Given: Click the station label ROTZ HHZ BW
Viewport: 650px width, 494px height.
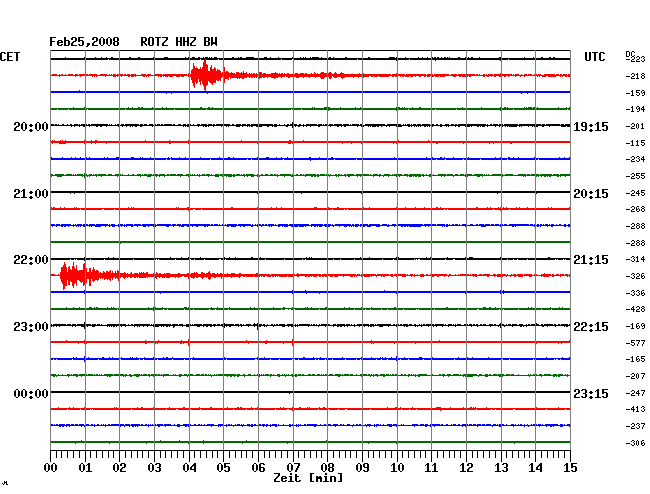Looking at the screenshot, I should [x=179, y=42].
